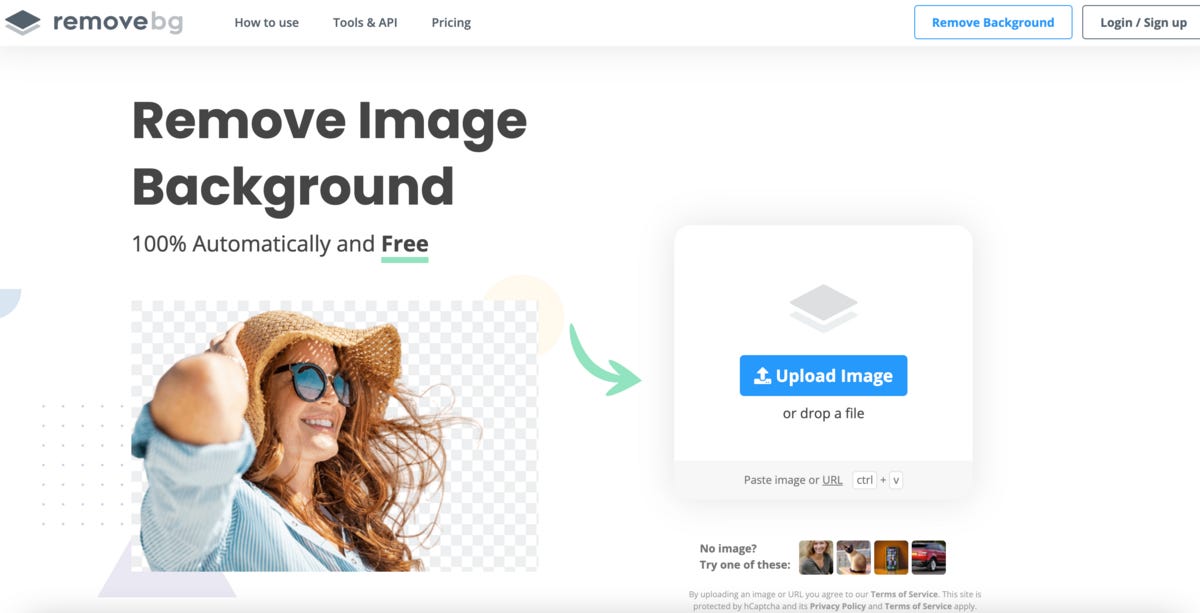
Task: Open the Tools & API menu
Action: tap(365, 22)
